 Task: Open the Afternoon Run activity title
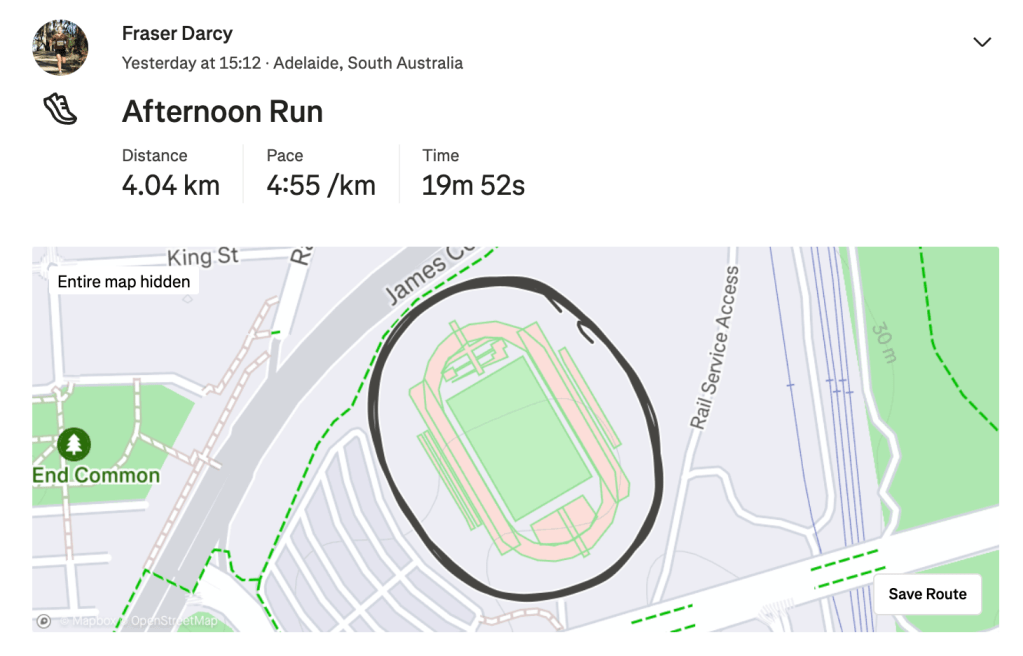tap(222, 111)
